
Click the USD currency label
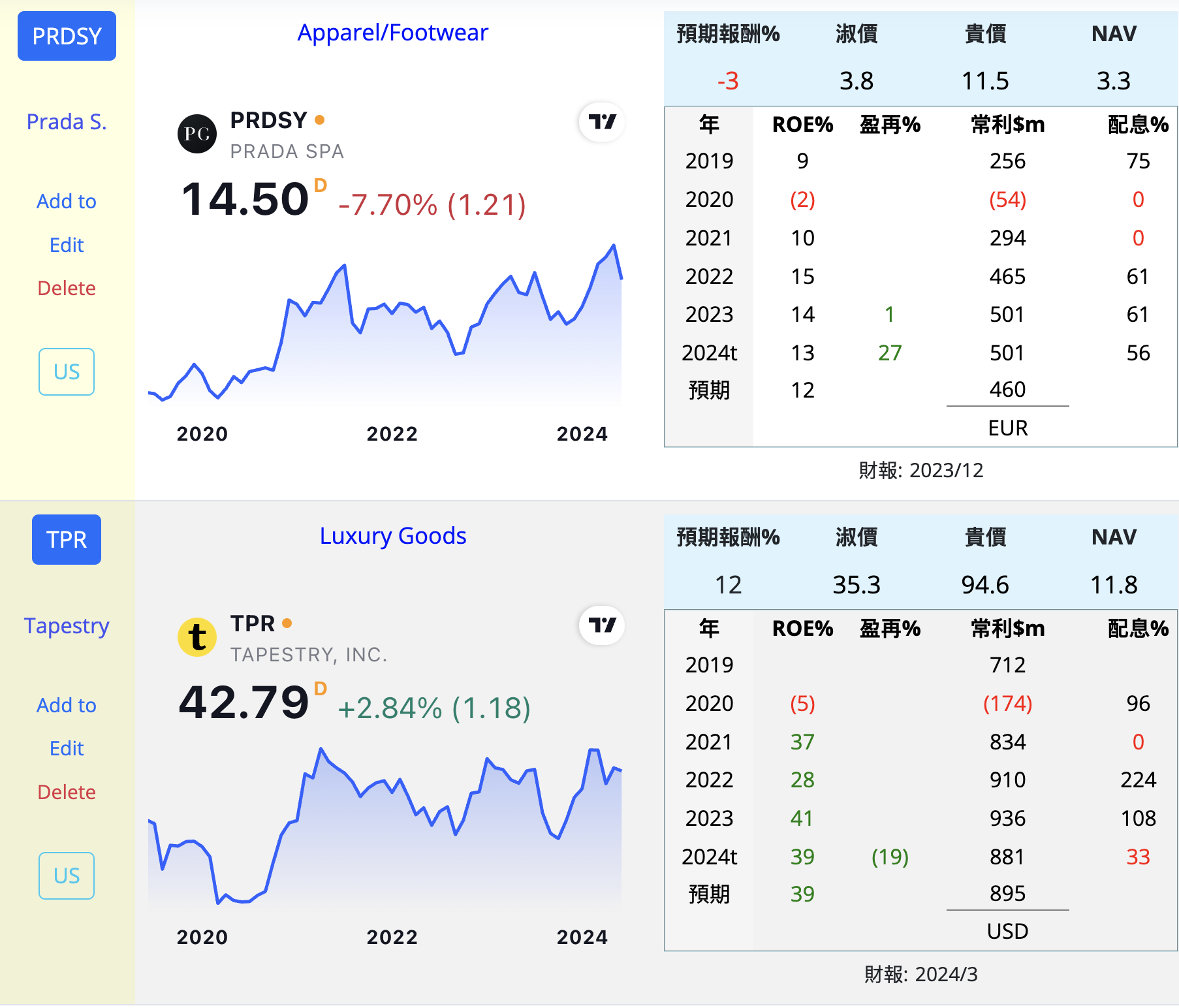[1008, 931]
